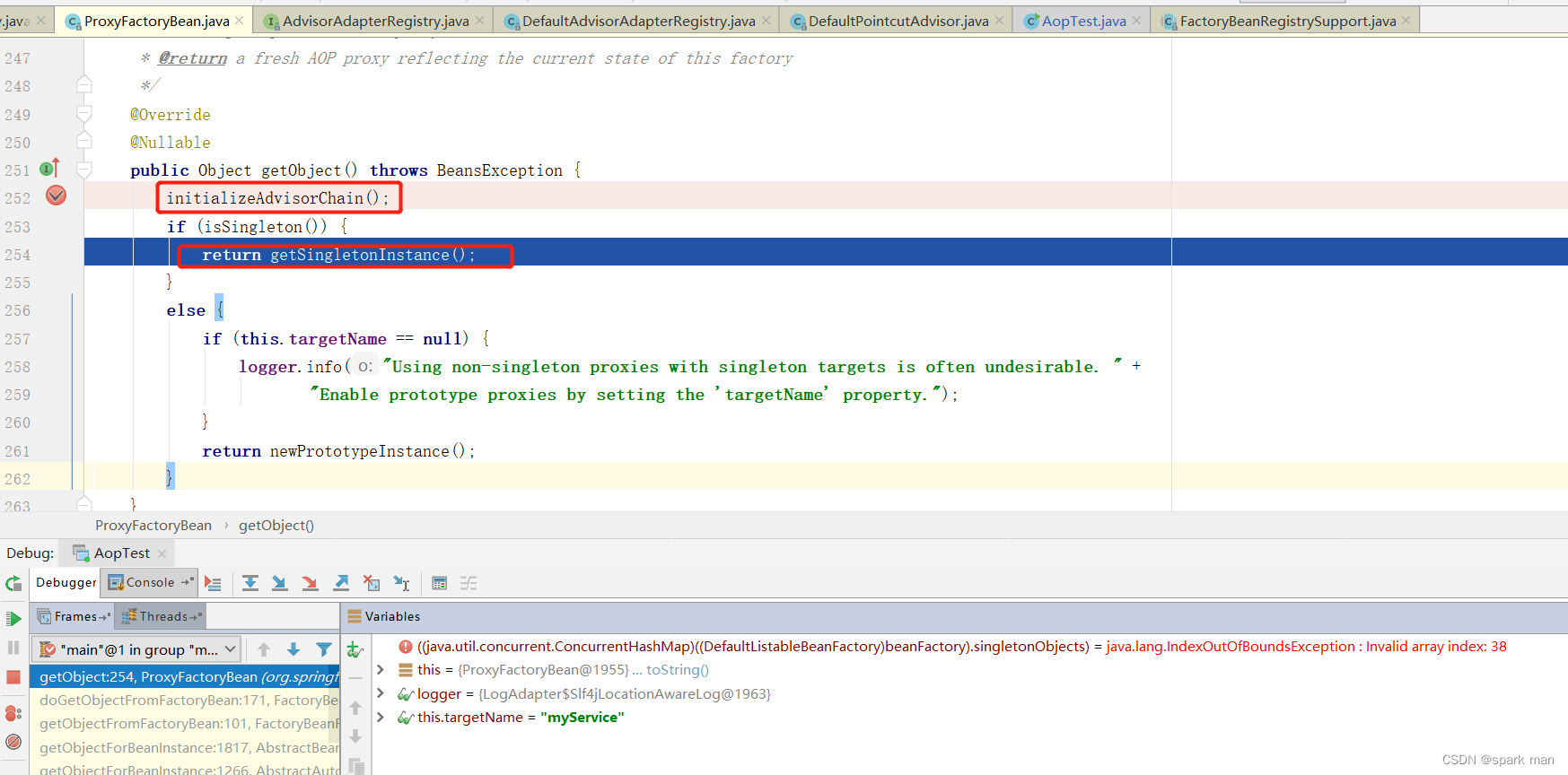Select frame doGetObjectFromFactoryBean:171
The height and width of the screenshot is (775, 1568).
(x=185, y=701)
